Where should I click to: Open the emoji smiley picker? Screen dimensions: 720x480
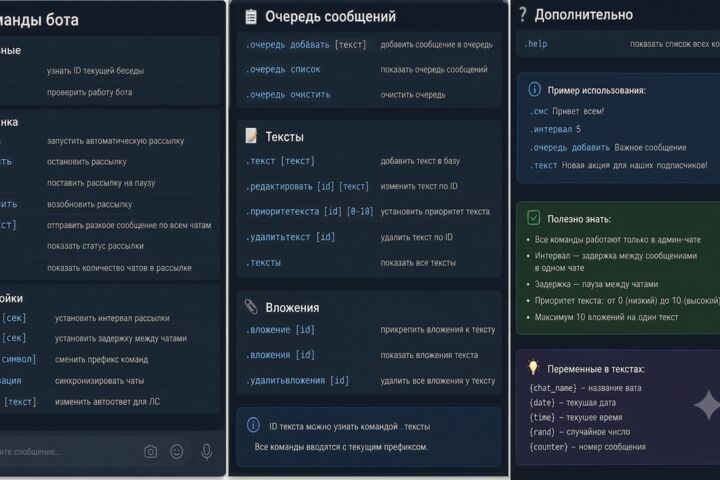click(x=176, y=452)
